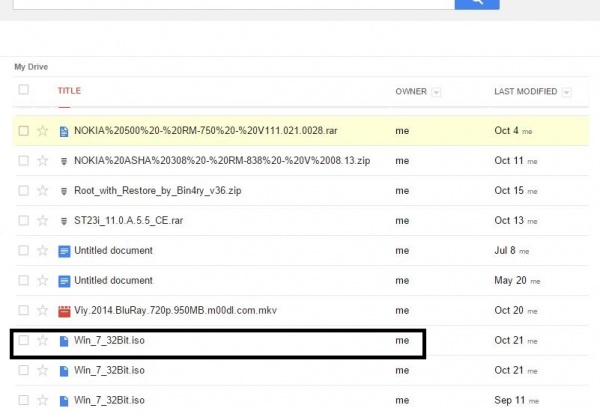
Task: Click file icon of NOKIA 500 RM-750 rar
Action: click(64, 132)
